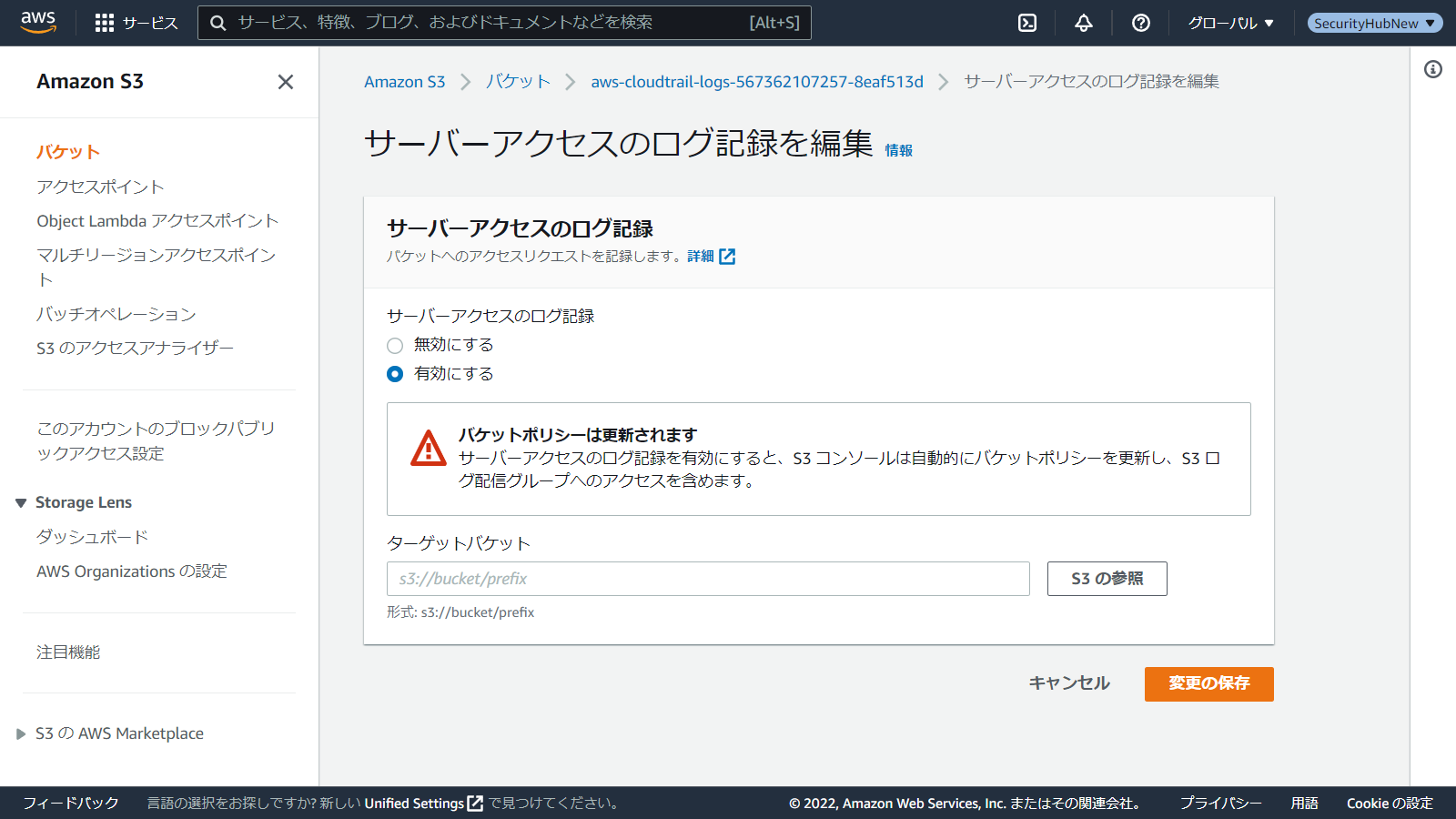Open the notifications bell icon
Screen dimensions: 1456x819
pyautogui.click(x=1083, y=23)
